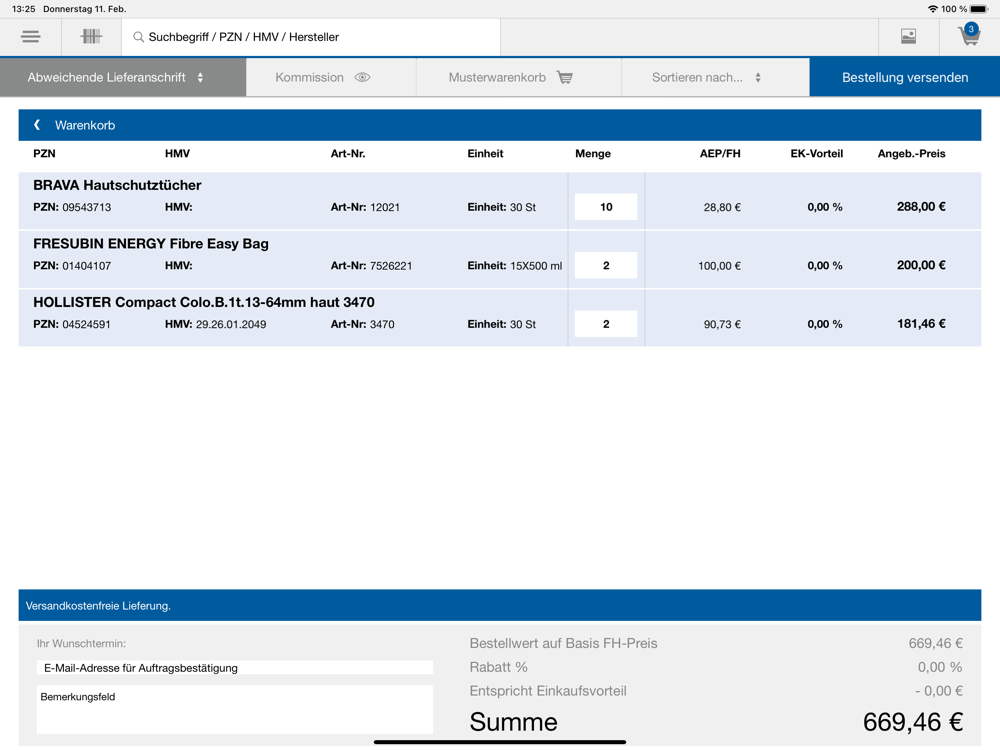Tap the cart badge showing 3

[971, 29]
